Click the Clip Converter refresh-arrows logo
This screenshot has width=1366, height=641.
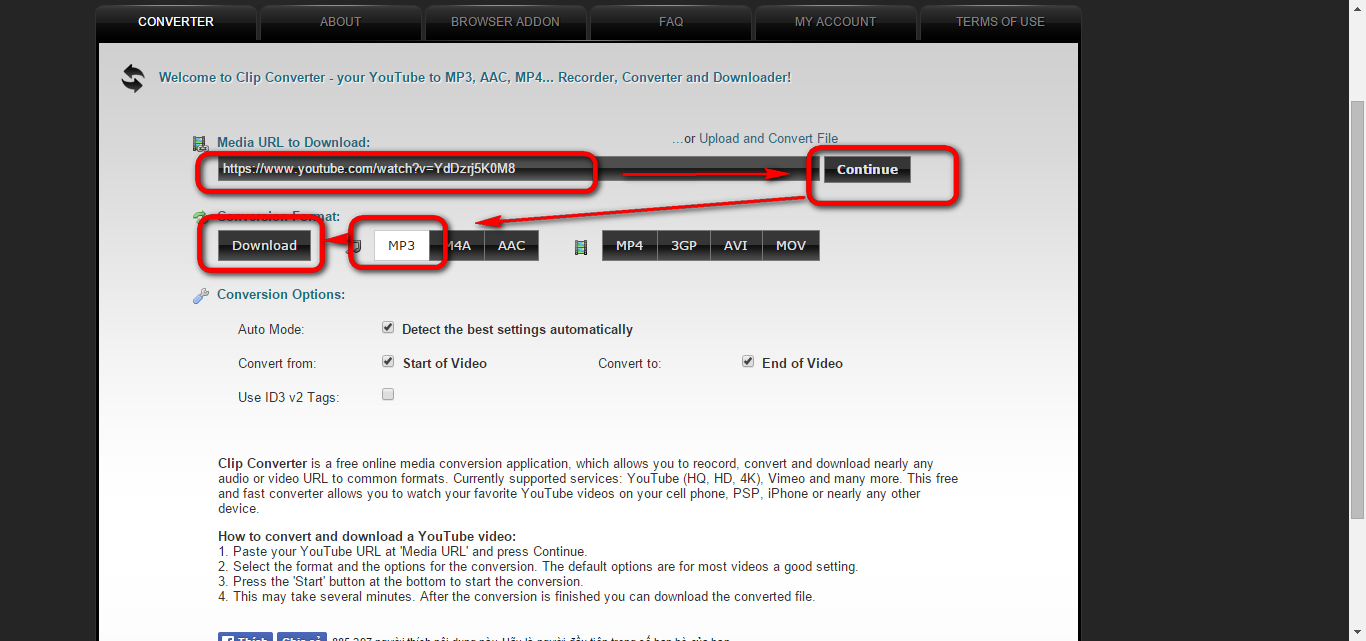(x=133, y=78)
